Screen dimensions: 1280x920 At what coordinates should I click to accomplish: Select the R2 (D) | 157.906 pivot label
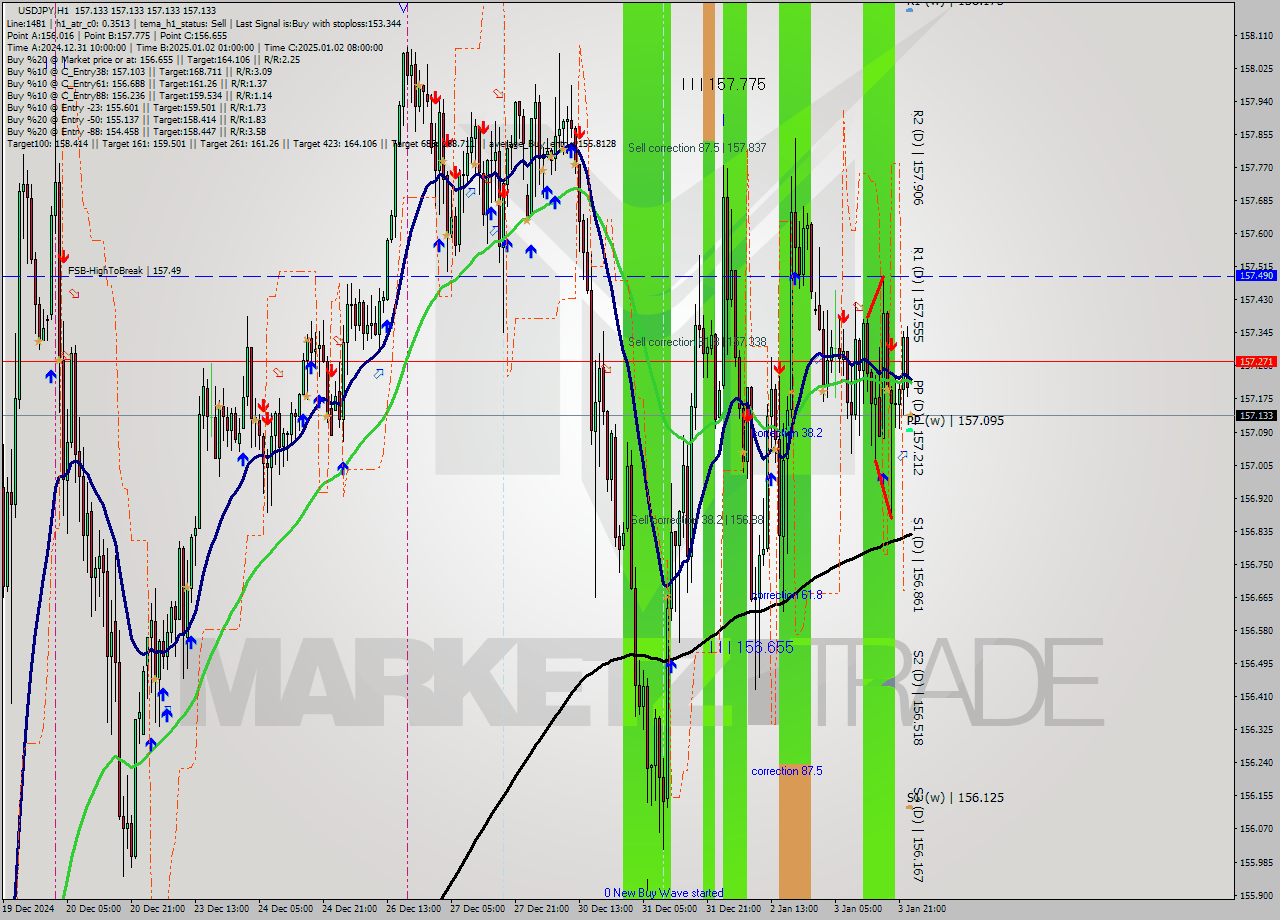(x=917, y=158)
